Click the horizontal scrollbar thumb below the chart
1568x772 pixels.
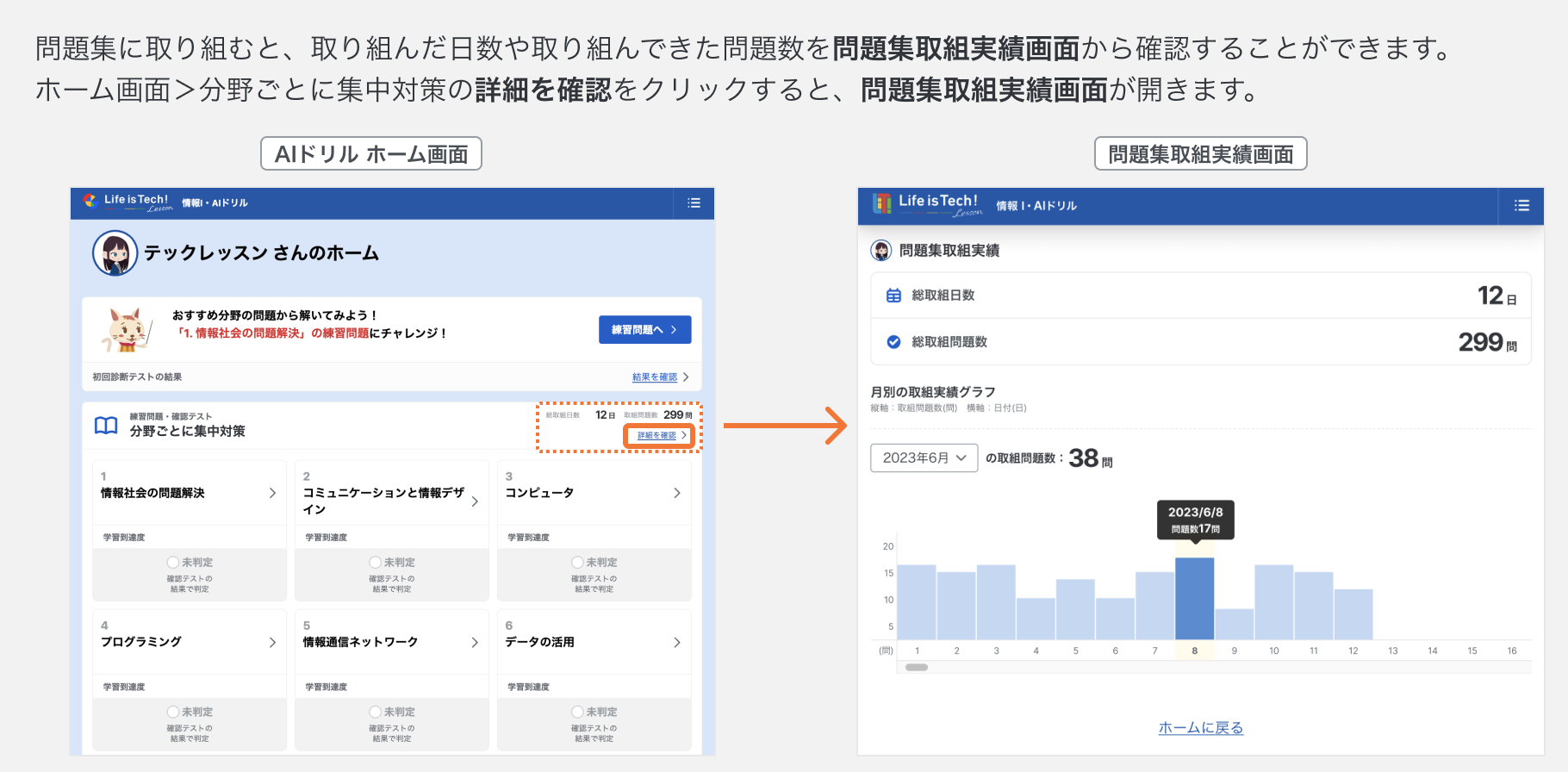click(917, 667)
